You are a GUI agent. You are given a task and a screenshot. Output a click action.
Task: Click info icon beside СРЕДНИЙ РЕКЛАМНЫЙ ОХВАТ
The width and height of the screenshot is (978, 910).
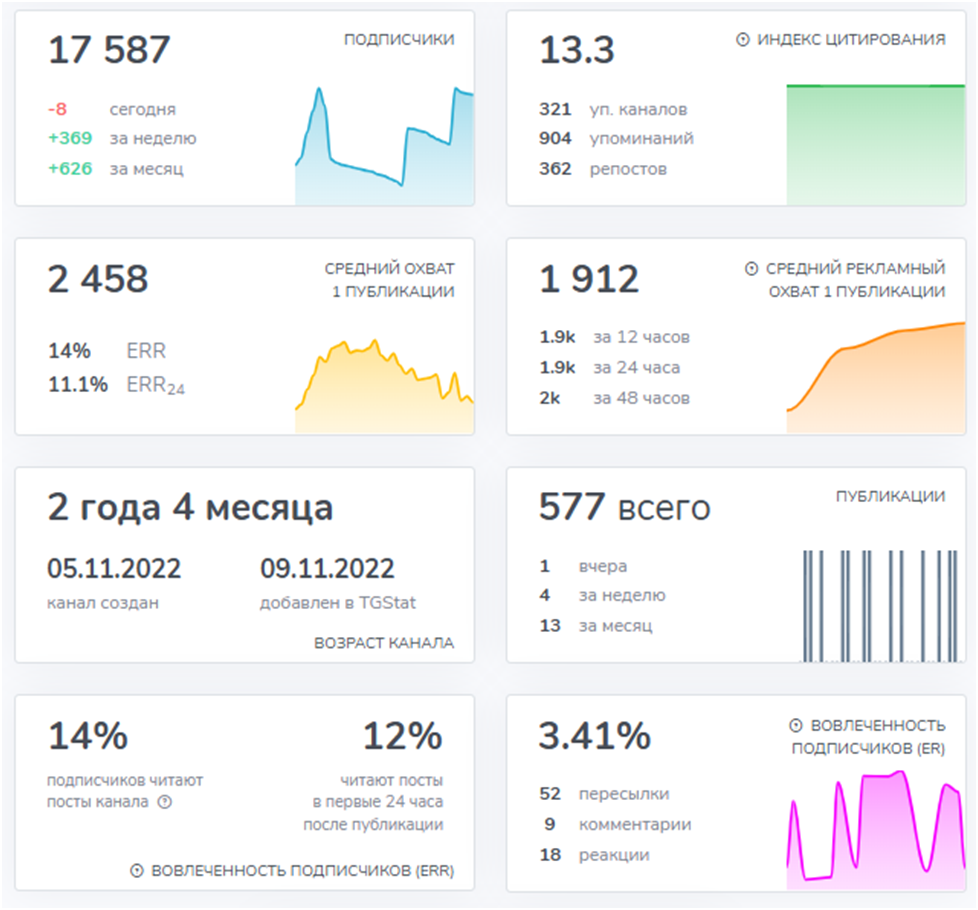[752, 269]
